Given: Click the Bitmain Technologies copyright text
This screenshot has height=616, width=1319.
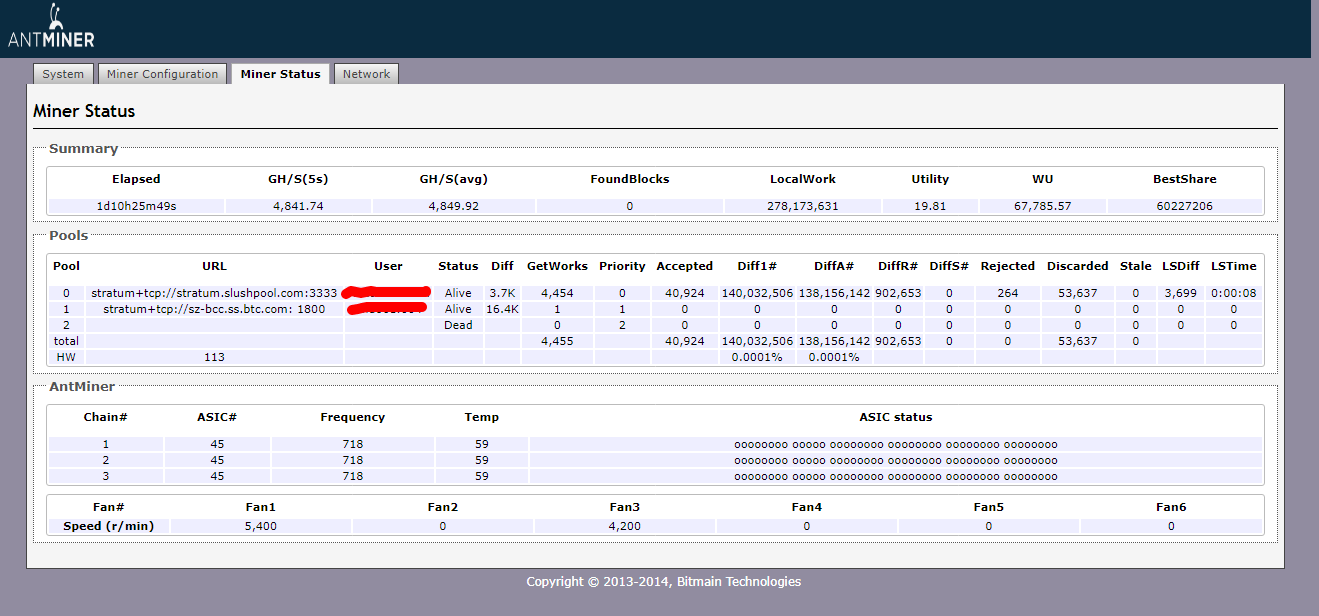Looking at the screenshot, I should click(x=664, y=582).
